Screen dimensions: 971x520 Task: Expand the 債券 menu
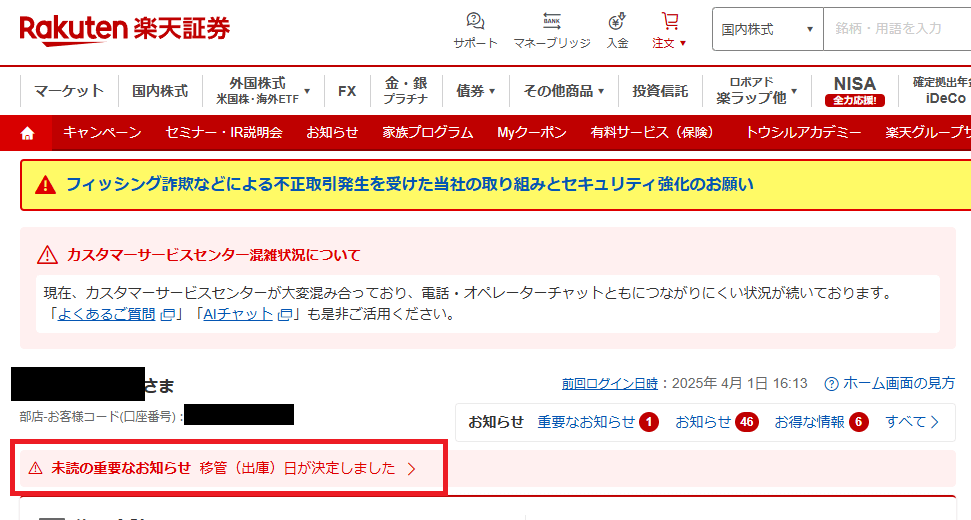pyautogui.click(x=492, y=91)
